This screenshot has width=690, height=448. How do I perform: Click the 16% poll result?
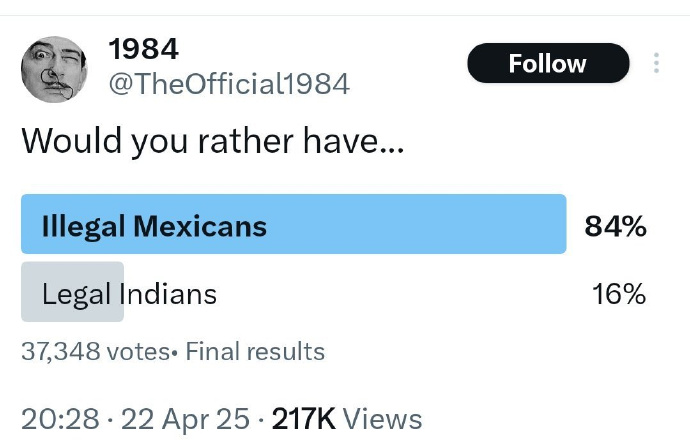[x=619, y=294]
